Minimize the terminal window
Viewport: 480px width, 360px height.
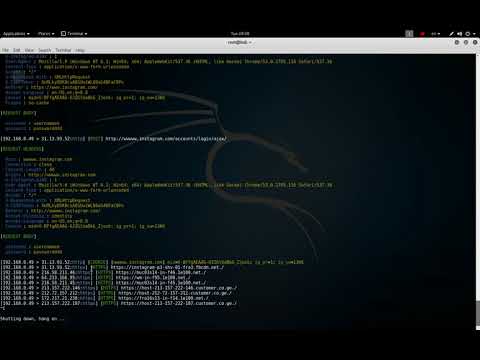point(457,42)
